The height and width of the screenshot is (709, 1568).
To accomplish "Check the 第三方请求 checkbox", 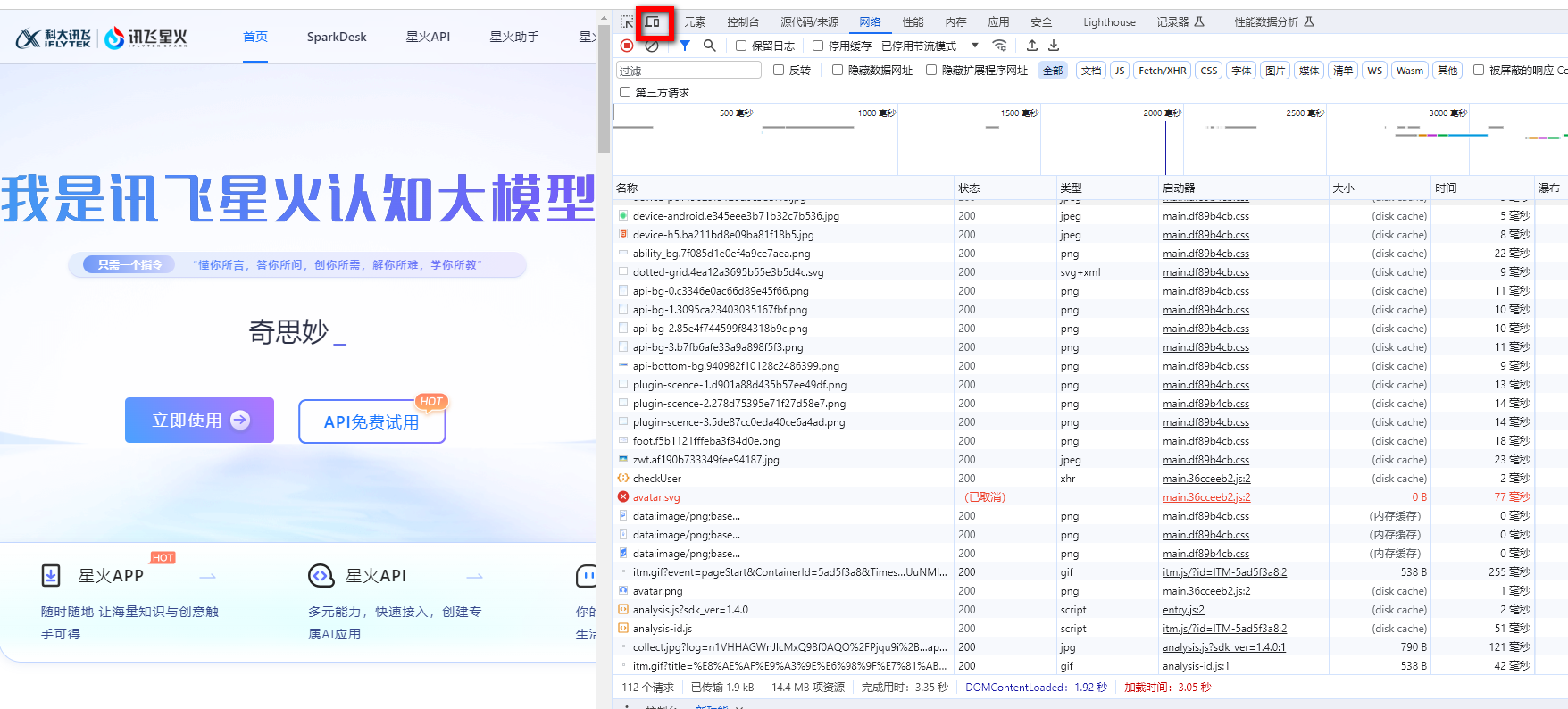I will (625, 92).
